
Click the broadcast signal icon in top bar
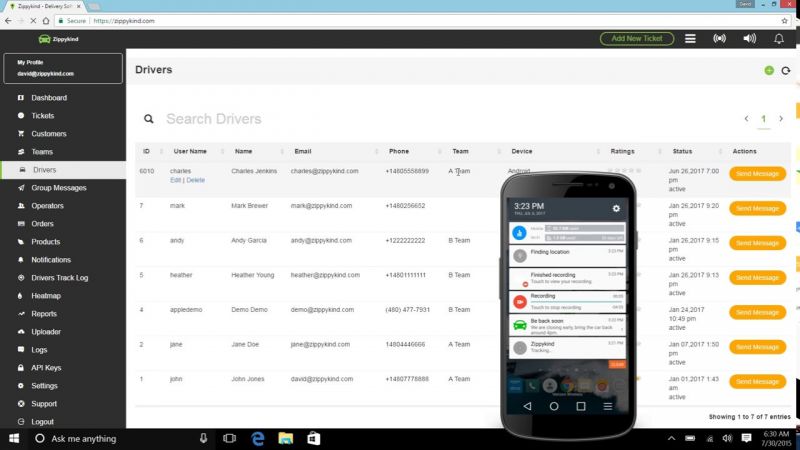(x=719, y=39)
